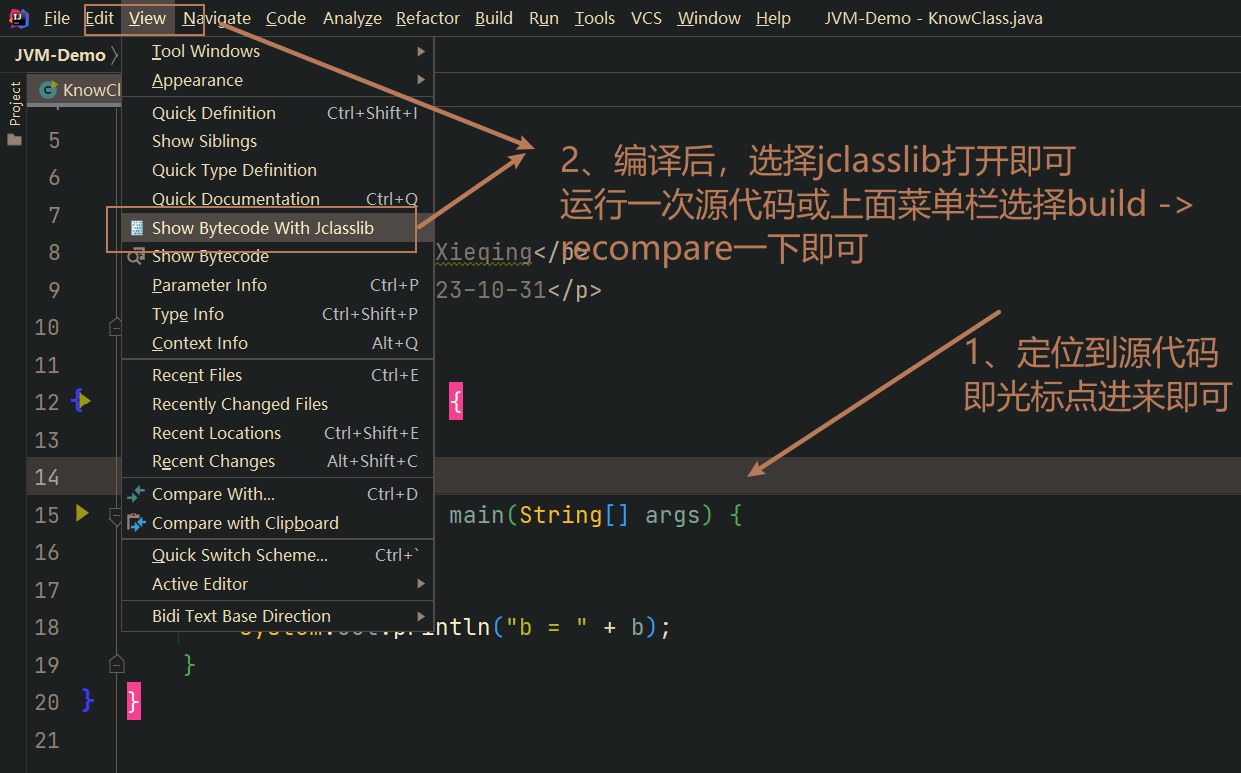Choose Quick Switch Scheme... item

277,555
